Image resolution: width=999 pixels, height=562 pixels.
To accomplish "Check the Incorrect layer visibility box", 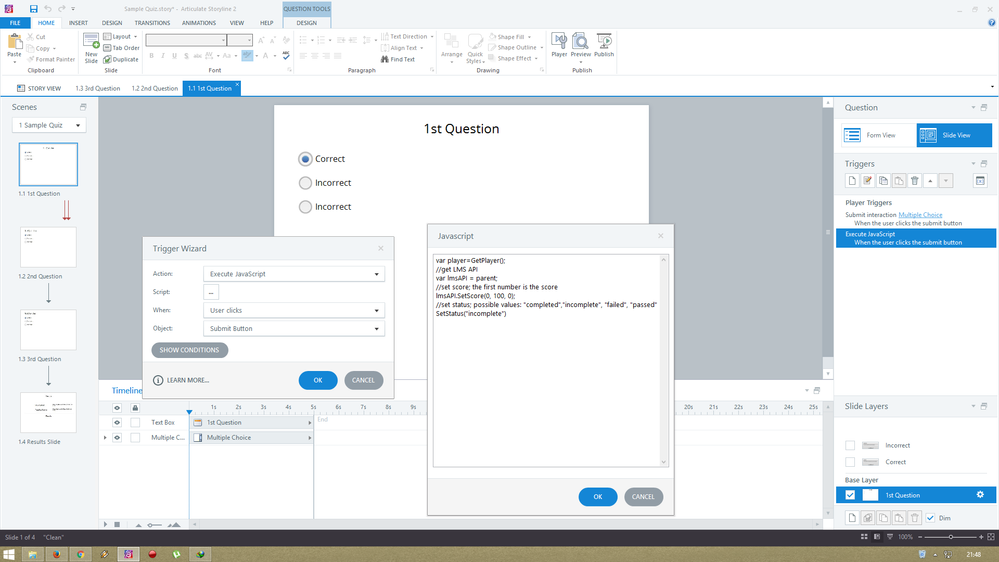I will [x=850, y=445].
